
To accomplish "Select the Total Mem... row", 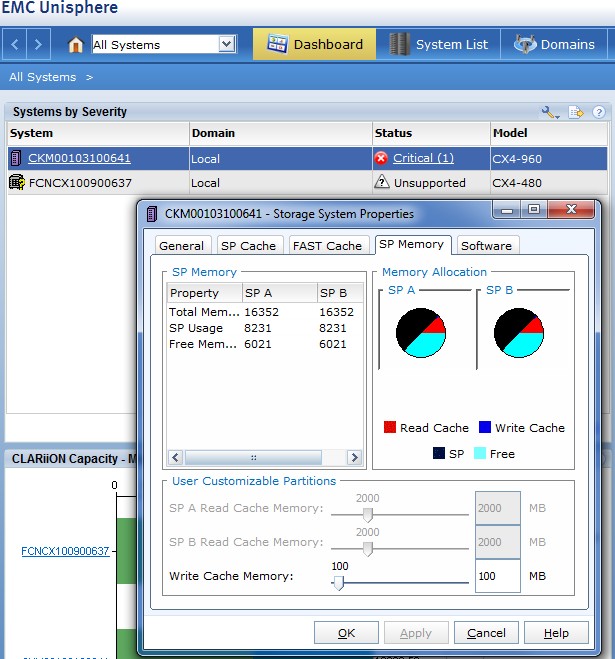I will click(265, 312).
